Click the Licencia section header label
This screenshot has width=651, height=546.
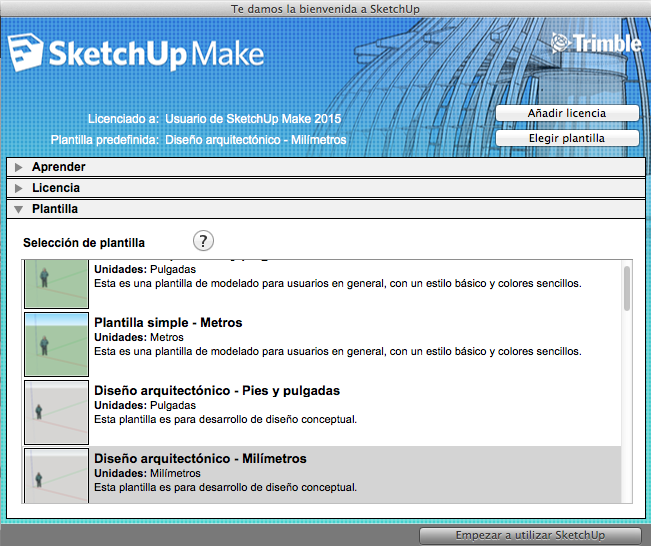pyautogui.click(x=56, y=188)
